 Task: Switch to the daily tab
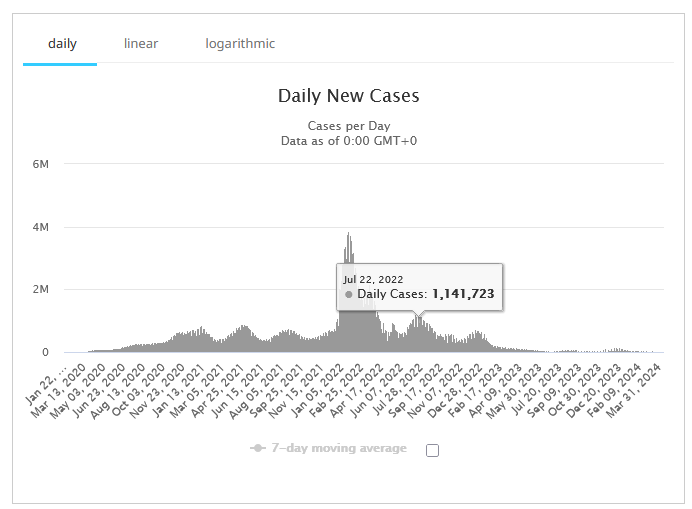point(62,44)
